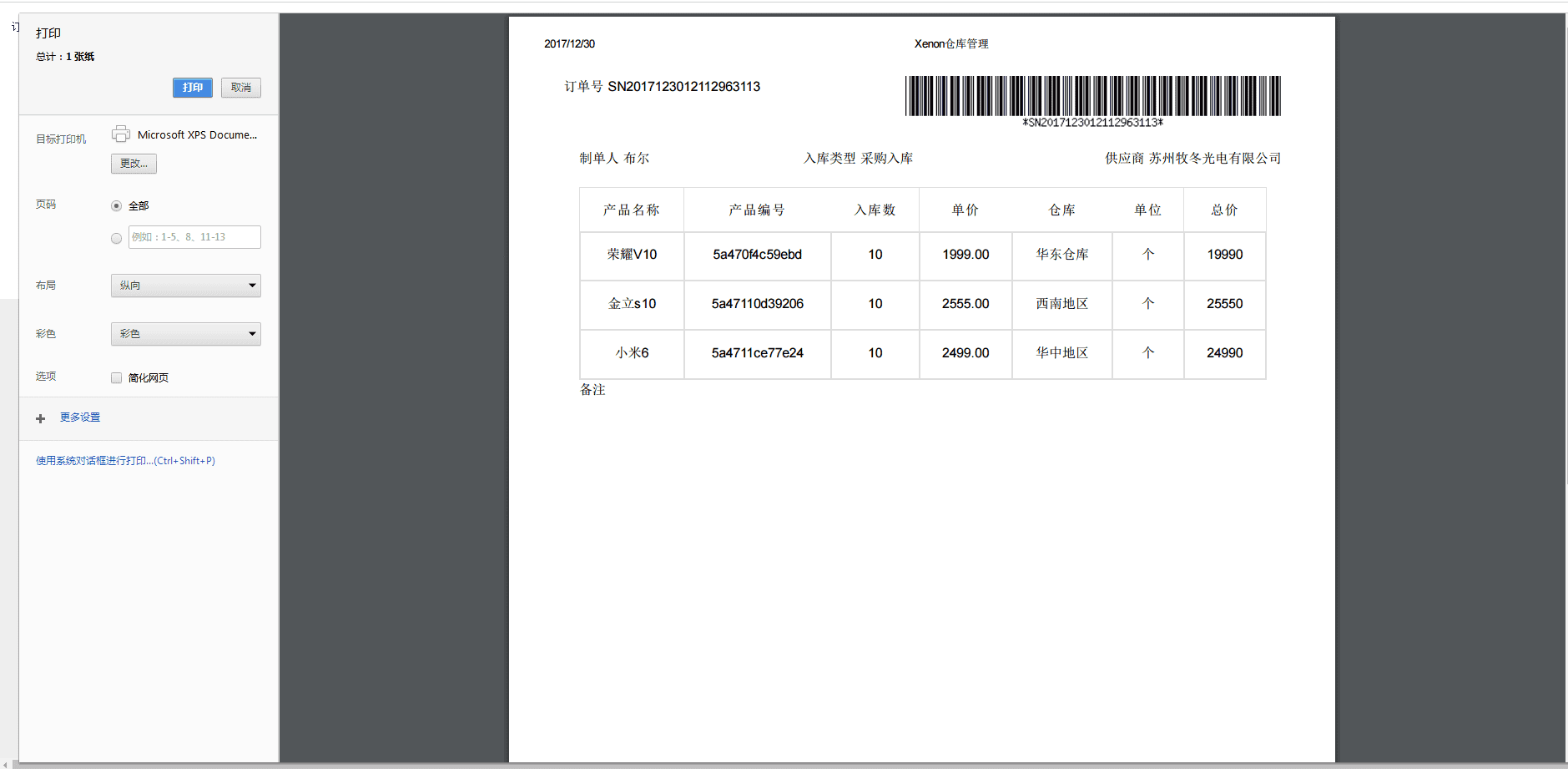Click the 更改 button to change printer
This screenshot has height=769, width=1568.
(x=134, y=164)
